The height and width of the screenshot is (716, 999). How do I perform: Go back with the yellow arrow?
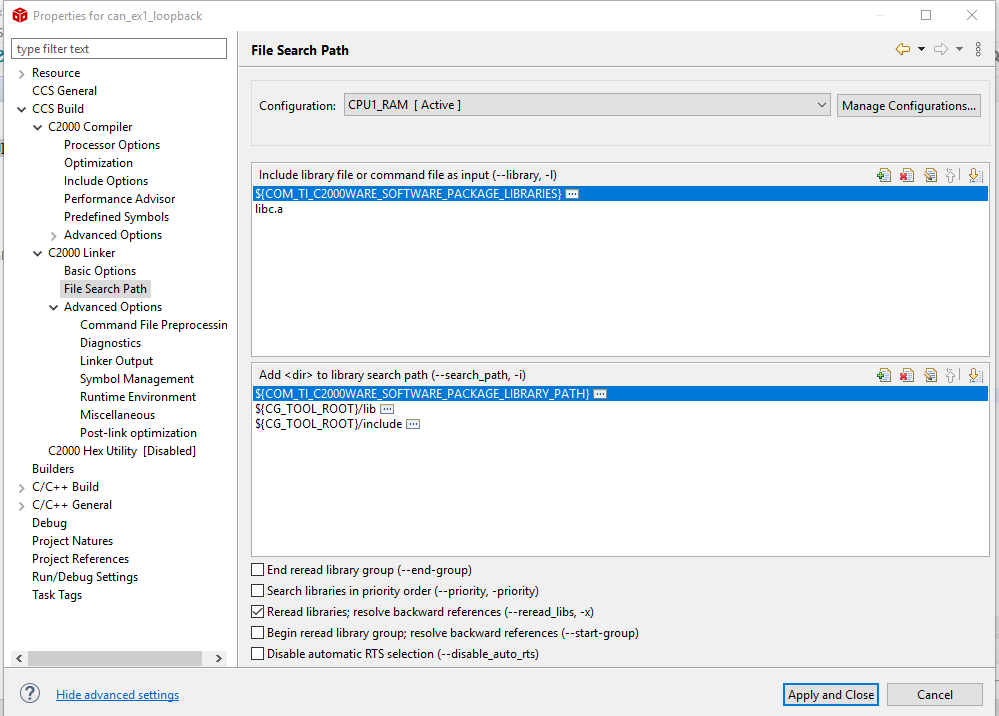point(903,49)
